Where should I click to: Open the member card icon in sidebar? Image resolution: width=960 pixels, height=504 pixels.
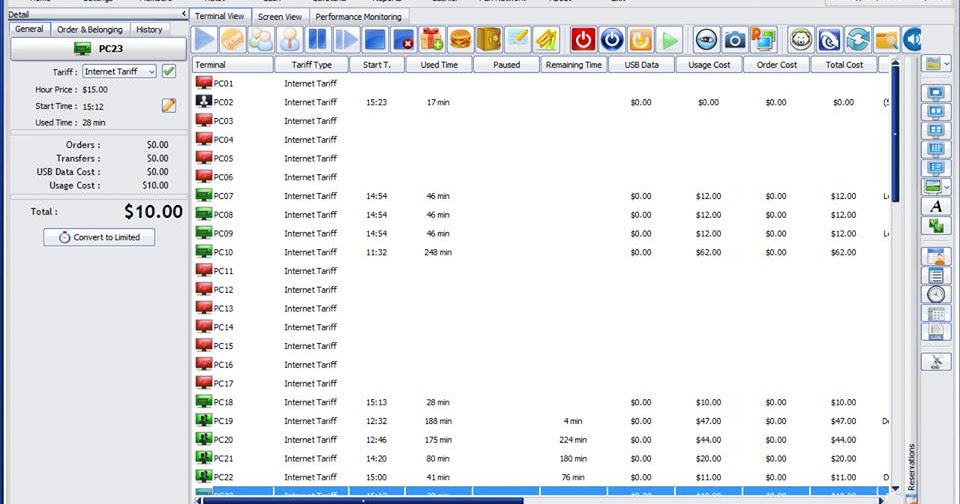pos(936,257)
